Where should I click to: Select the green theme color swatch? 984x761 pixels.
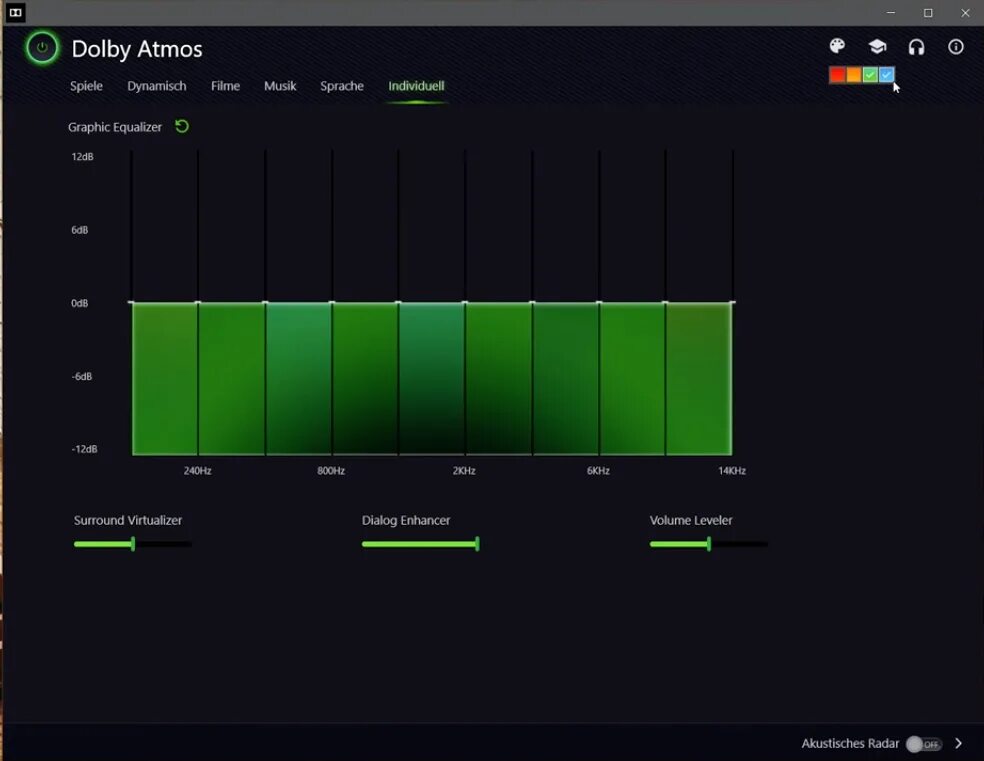point(870,75)
